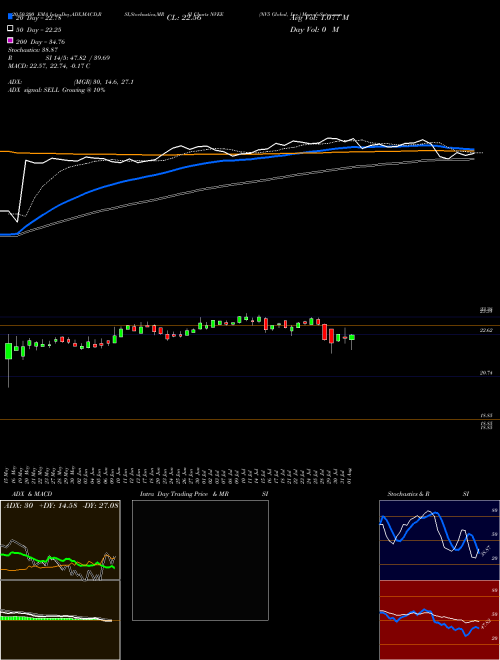Click the 'Day Vol: 0 M' label
Image resolution: width=500 pixels, height=660 pixels.
coord(314,30)
